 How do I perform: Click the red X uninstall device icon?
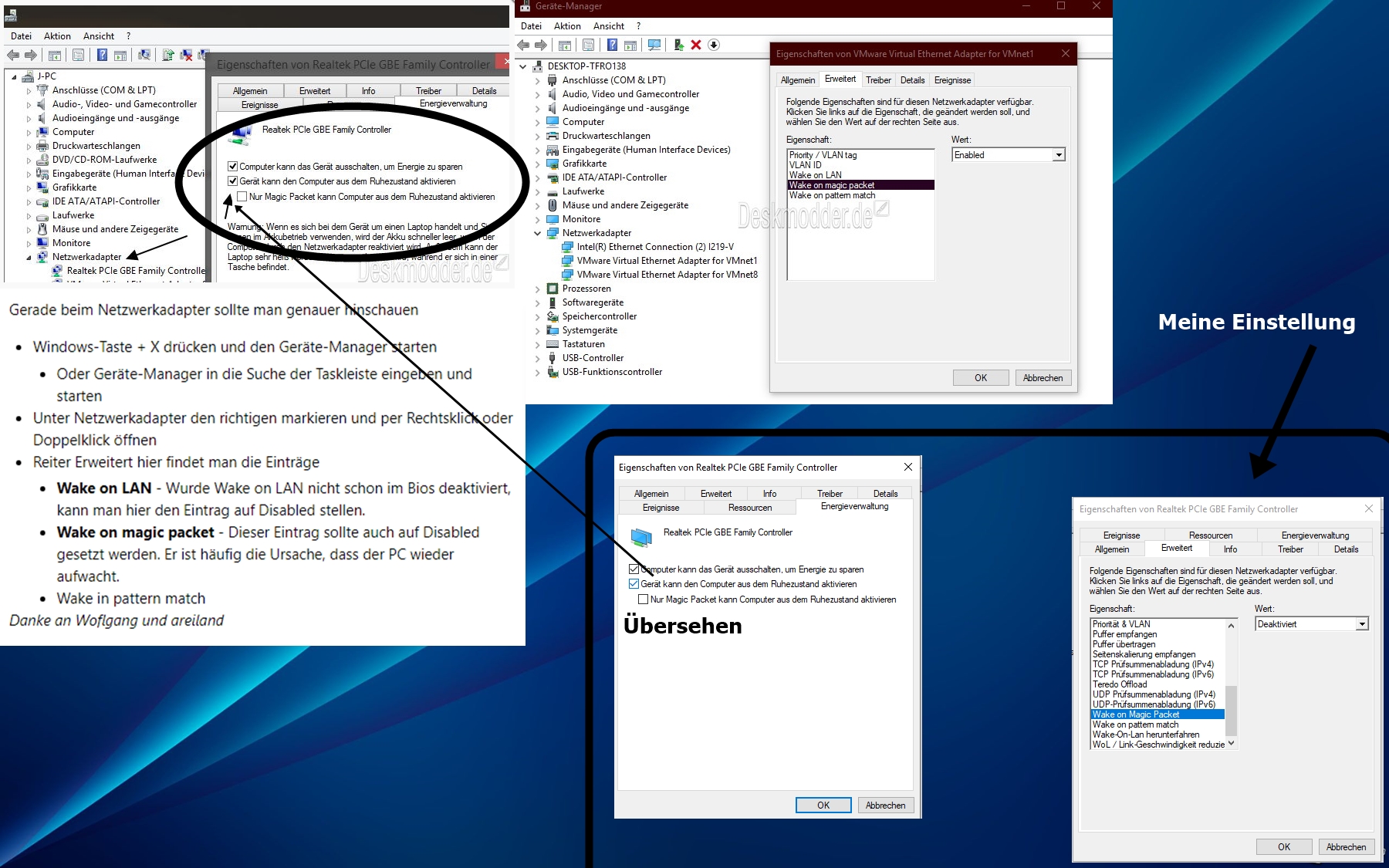pos(696,45)
